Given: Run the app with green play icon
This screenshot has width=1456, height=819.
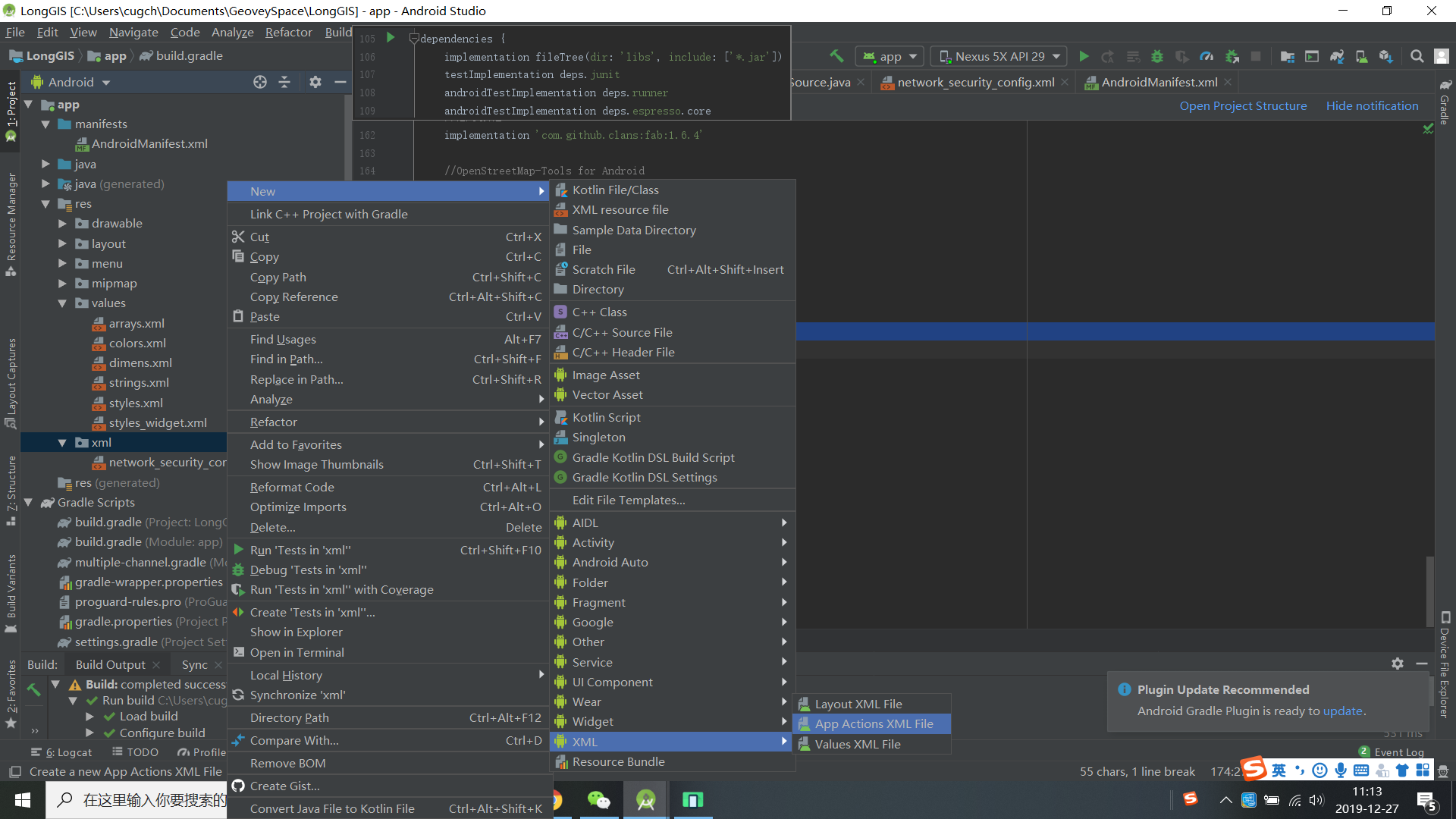Looking at the screenshot, I should point(1084,56).
